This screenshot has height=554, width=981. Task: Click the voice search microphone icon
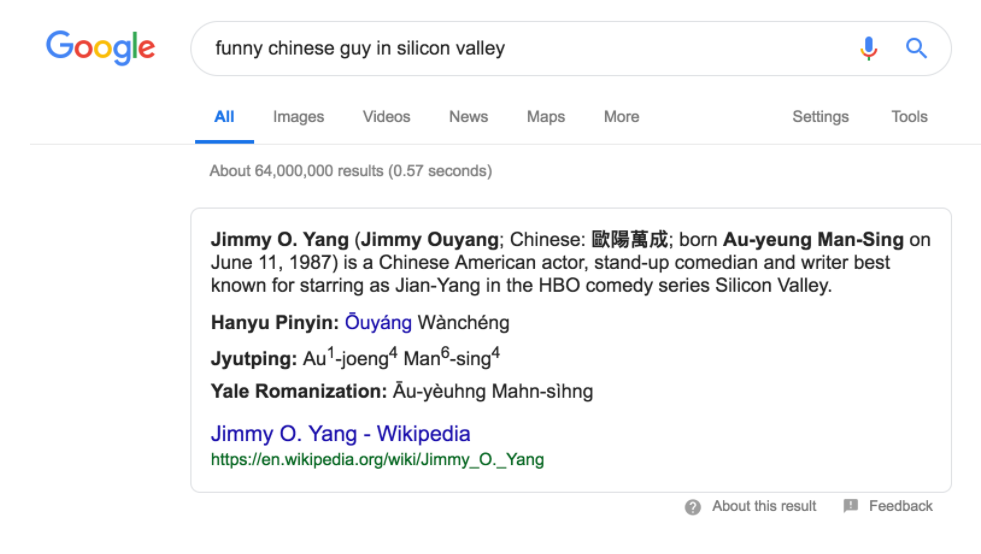point(868,48)
